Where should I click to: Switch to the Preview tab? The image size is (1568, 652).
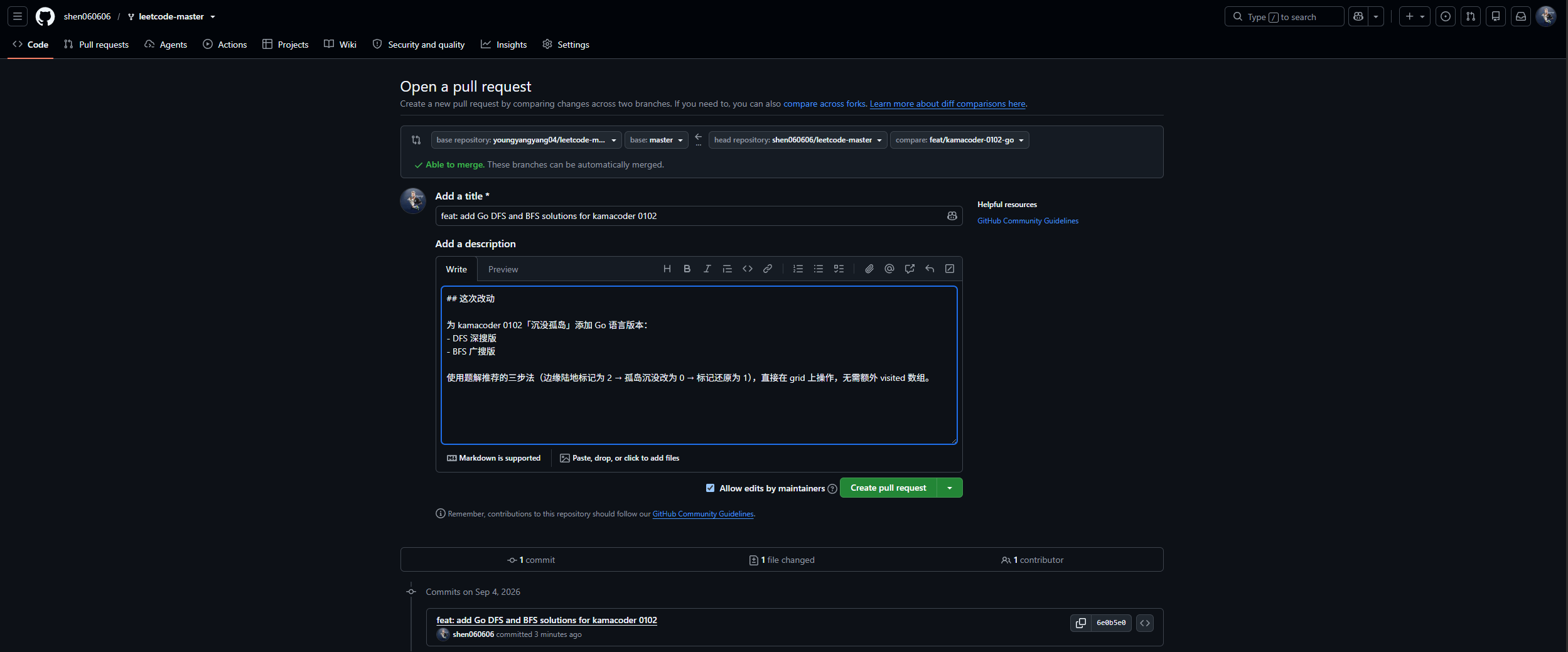coord(503,269)
